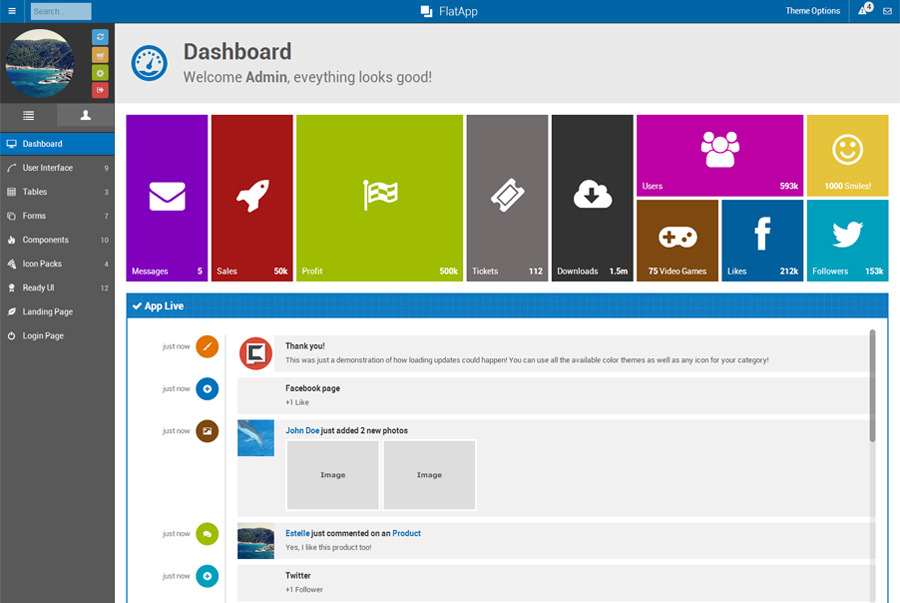Image resolution: width=900 pixels, height=603 pixels.
Task: Expand Forms menu item
Action: [x=57, y=216]
